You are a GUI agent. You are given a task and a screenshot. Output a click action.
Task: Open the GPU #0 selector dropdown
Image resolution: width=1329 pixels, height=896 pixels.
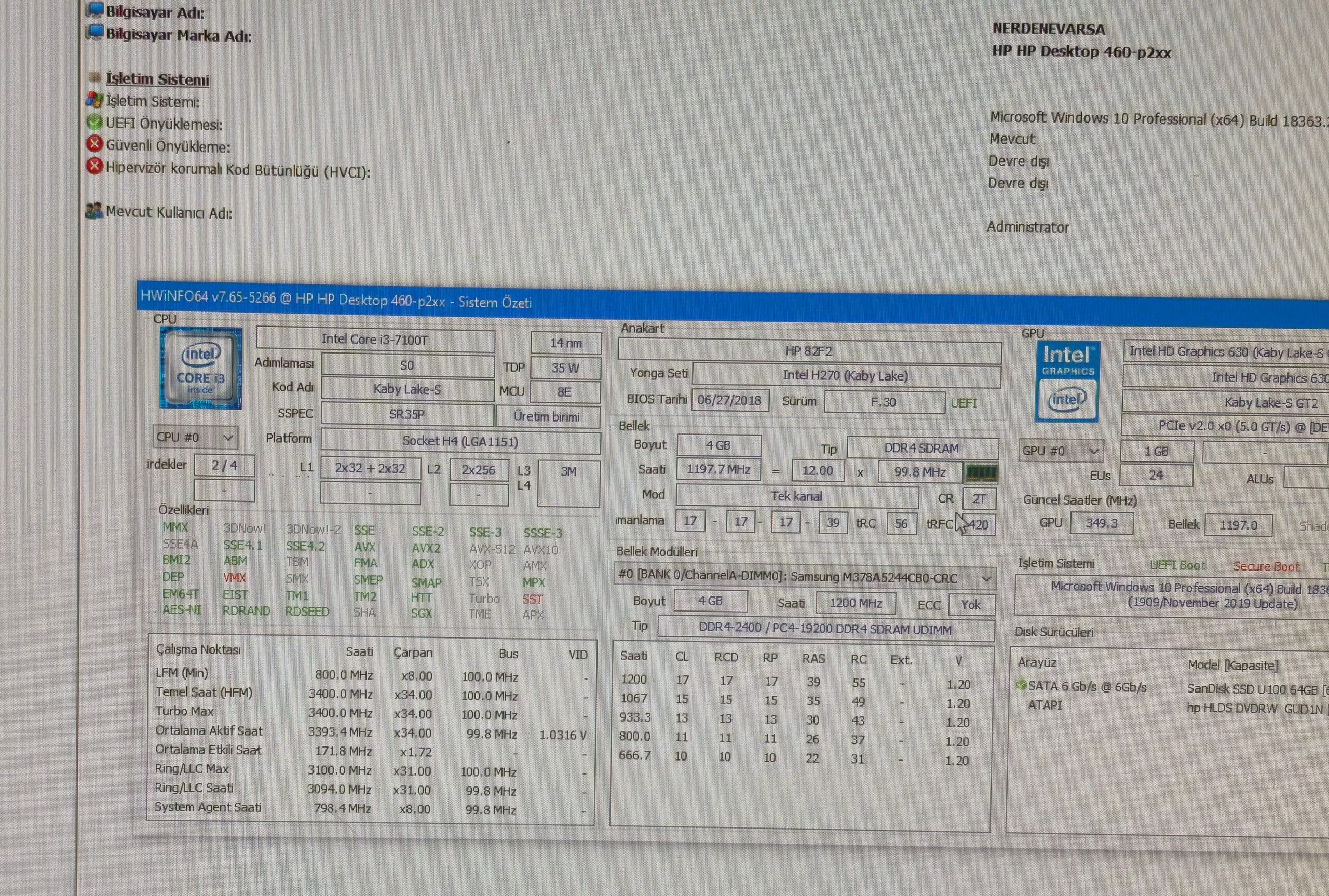tap(1061, 451)
